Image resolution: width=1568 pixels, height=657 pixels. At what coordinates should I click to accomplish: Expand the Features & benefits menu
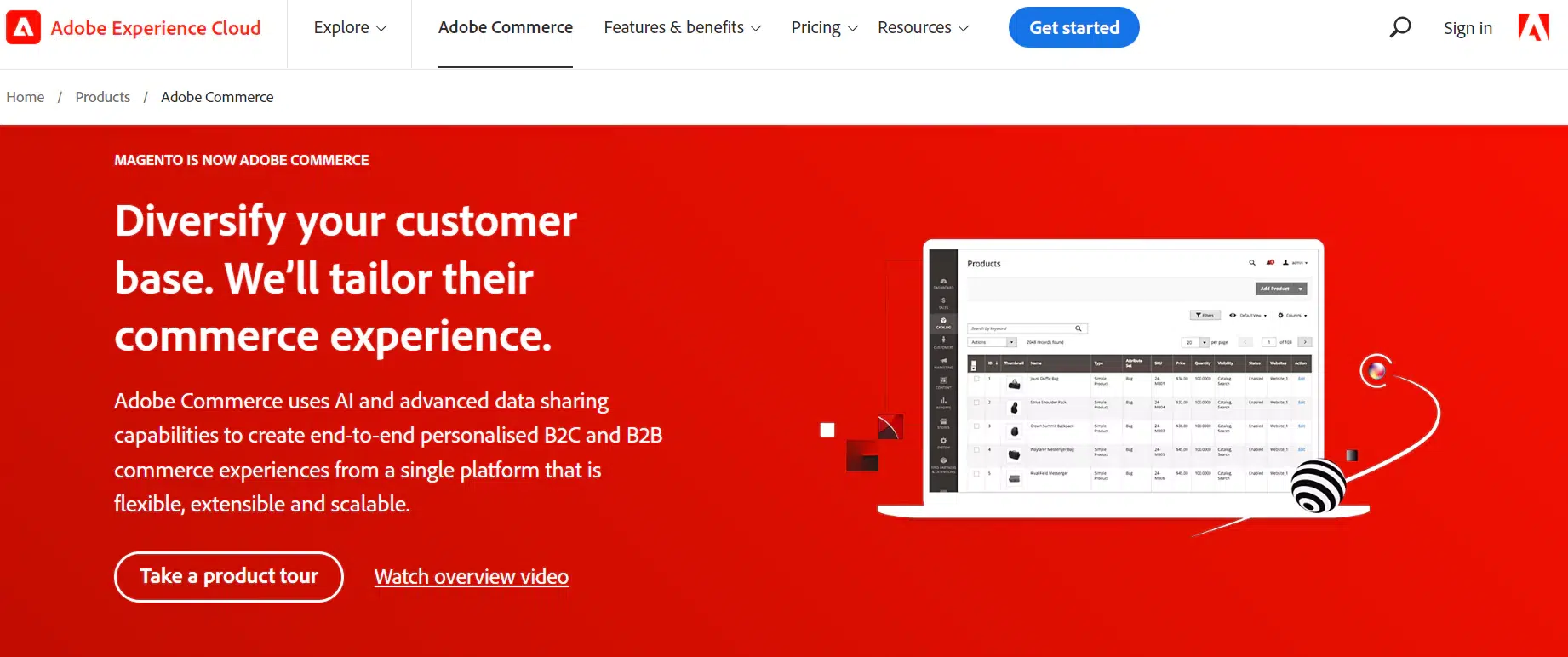pyautogui.click(x=682, y=28)
